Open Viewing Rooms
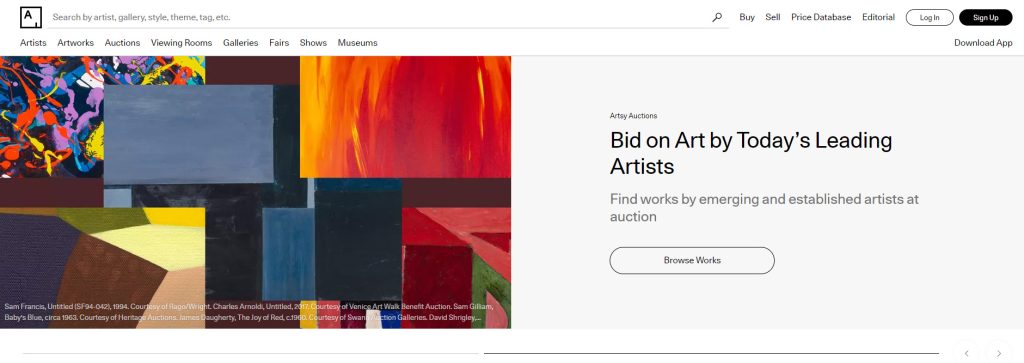This screenshot has height=363, width=1024. point(182,43)
